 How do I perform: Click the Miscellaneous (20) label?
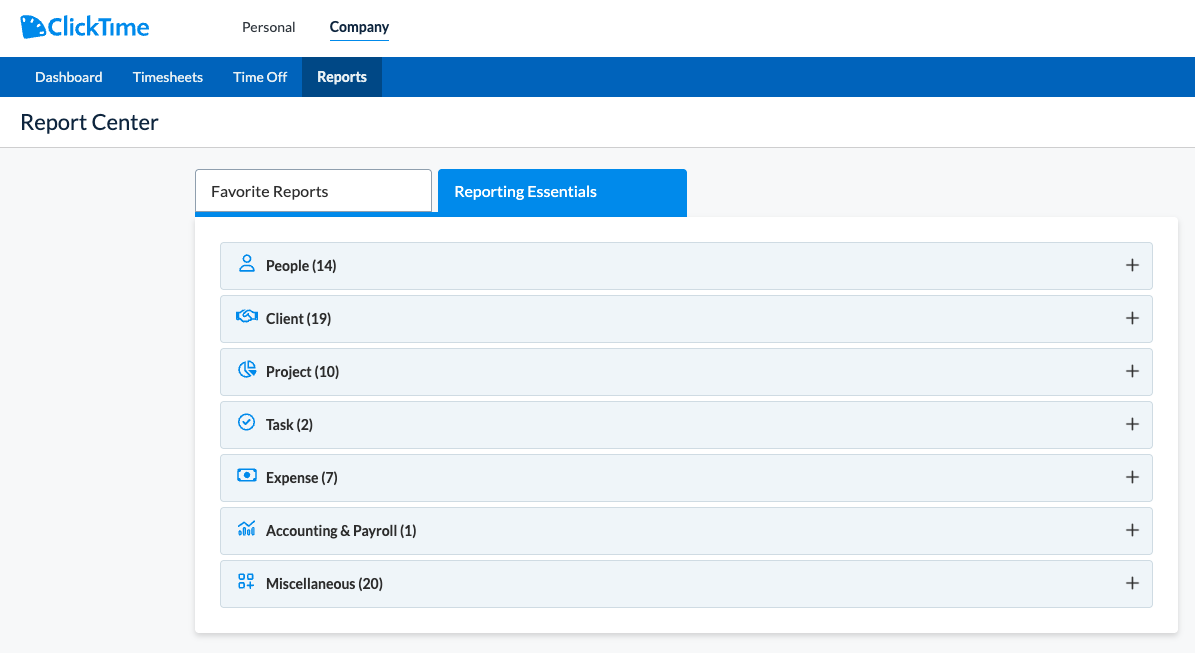coord(324,584)
